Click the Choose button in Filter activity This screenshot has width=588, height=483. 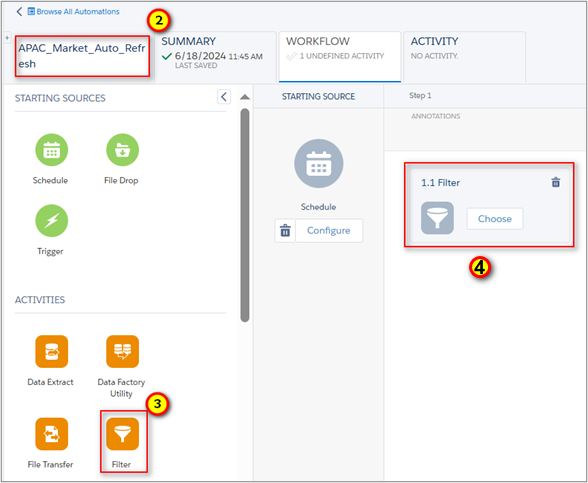click(495, 219)
